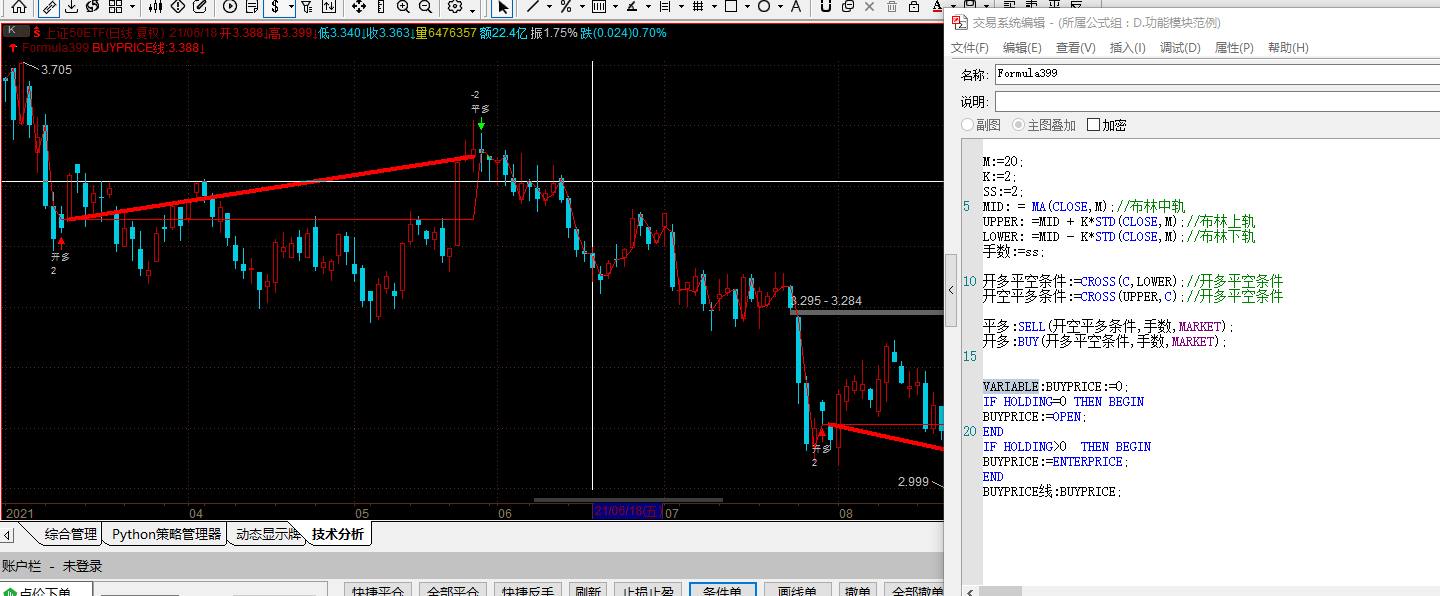Viewport: 1440px width, 596px height.
Task: Click the diamond alert warning icon
Action: pyautogui.click(x=178, y=7)
